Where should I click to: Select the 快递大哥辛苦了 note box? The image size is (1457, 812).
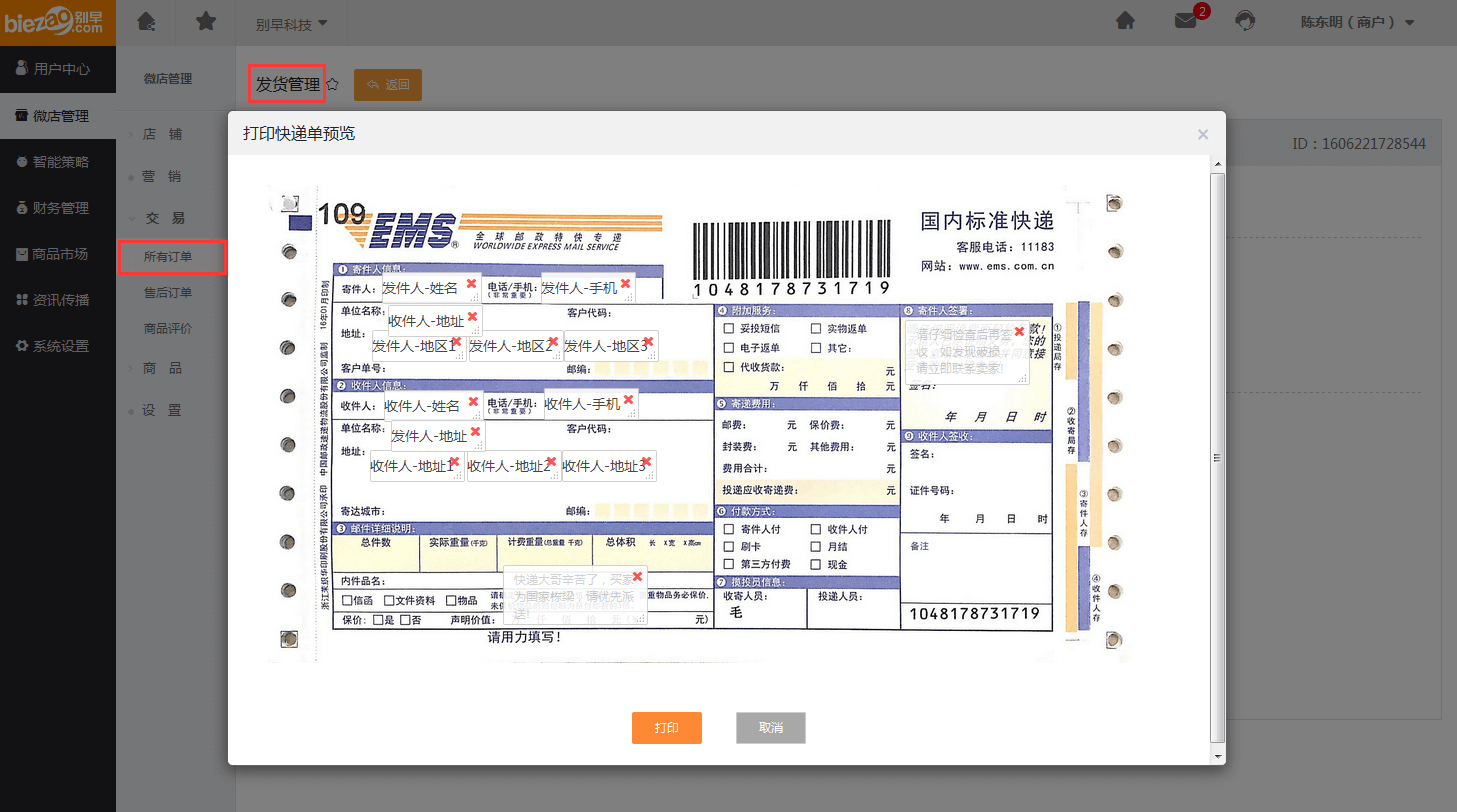[575, 595]
